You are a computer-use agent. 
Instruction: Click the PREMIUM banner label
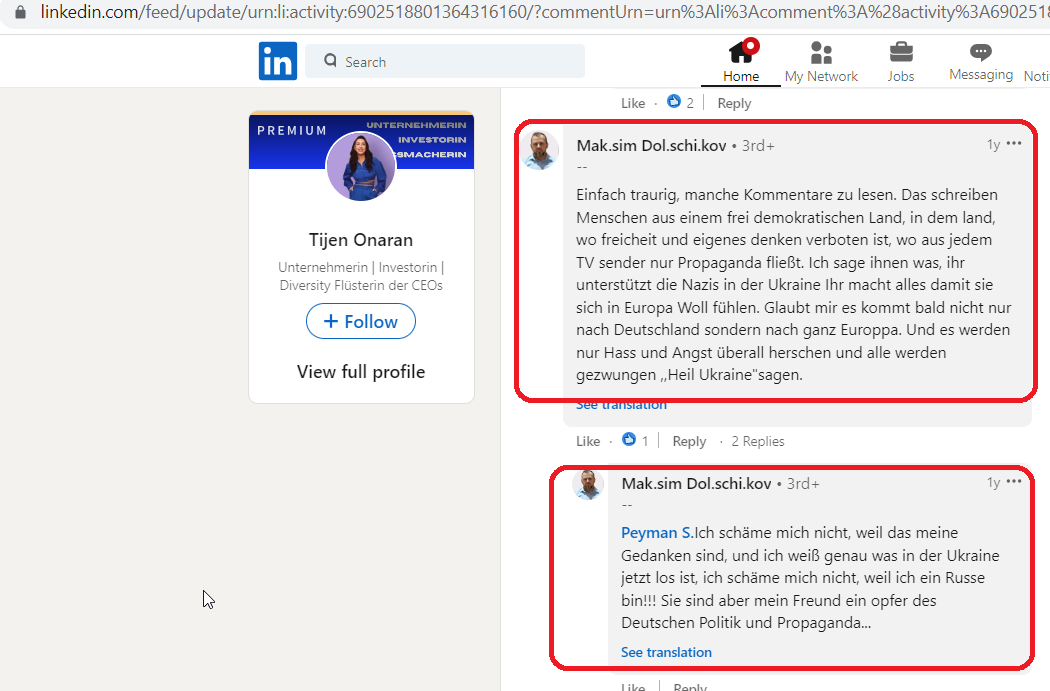tap(292, 131)
